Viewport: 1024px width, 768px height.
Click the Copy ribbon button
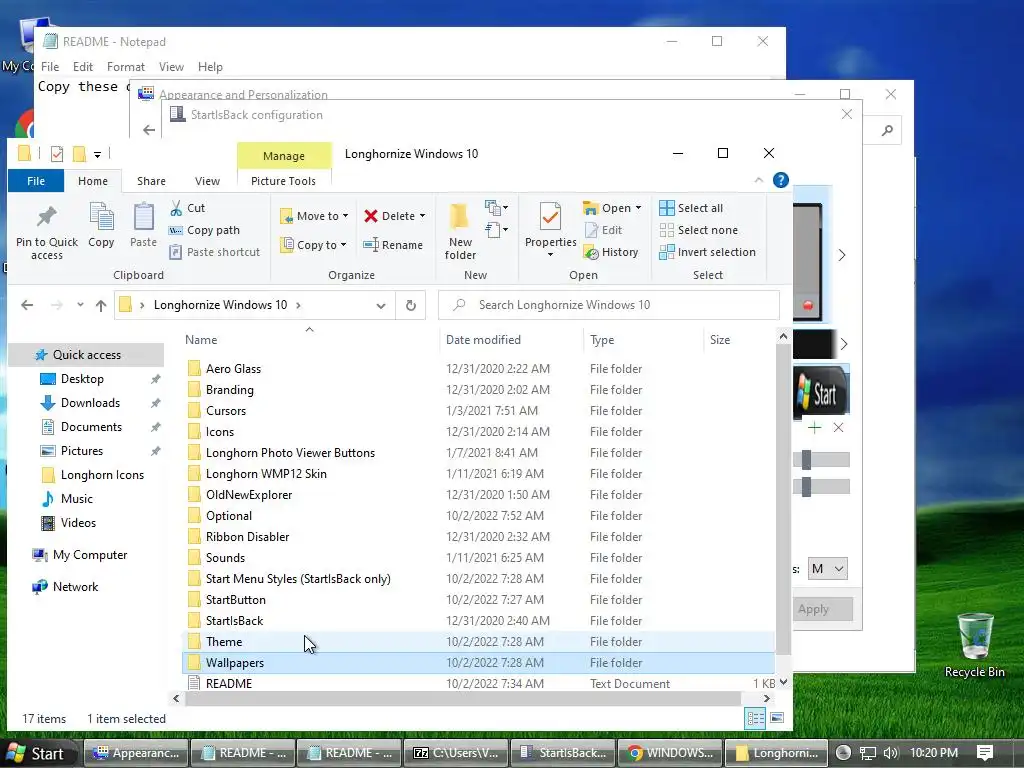tap(101, 225)
